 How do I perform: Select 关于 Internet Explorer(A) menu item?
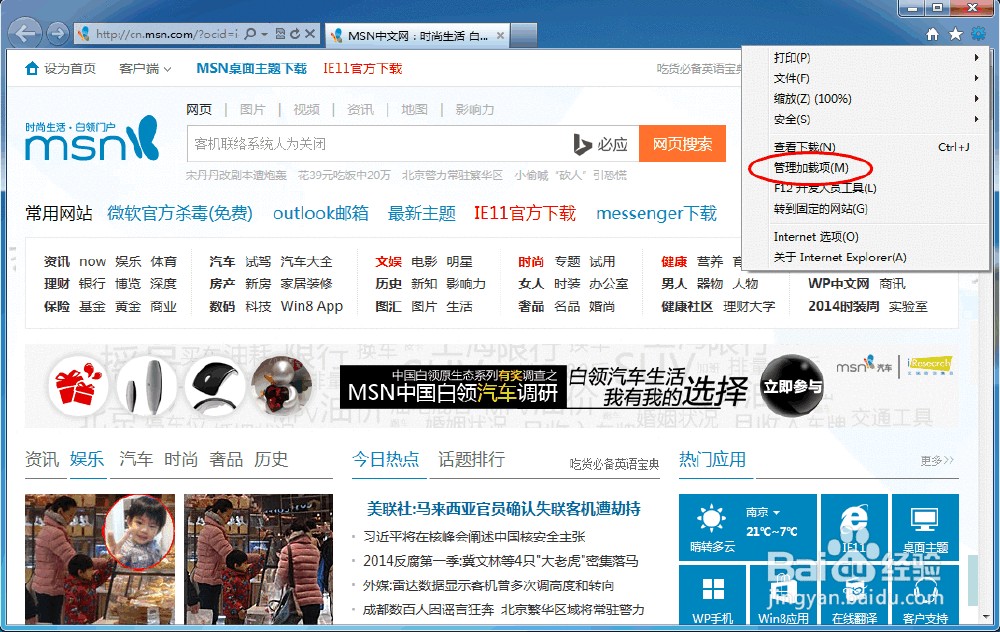click(x=865, y=257)
